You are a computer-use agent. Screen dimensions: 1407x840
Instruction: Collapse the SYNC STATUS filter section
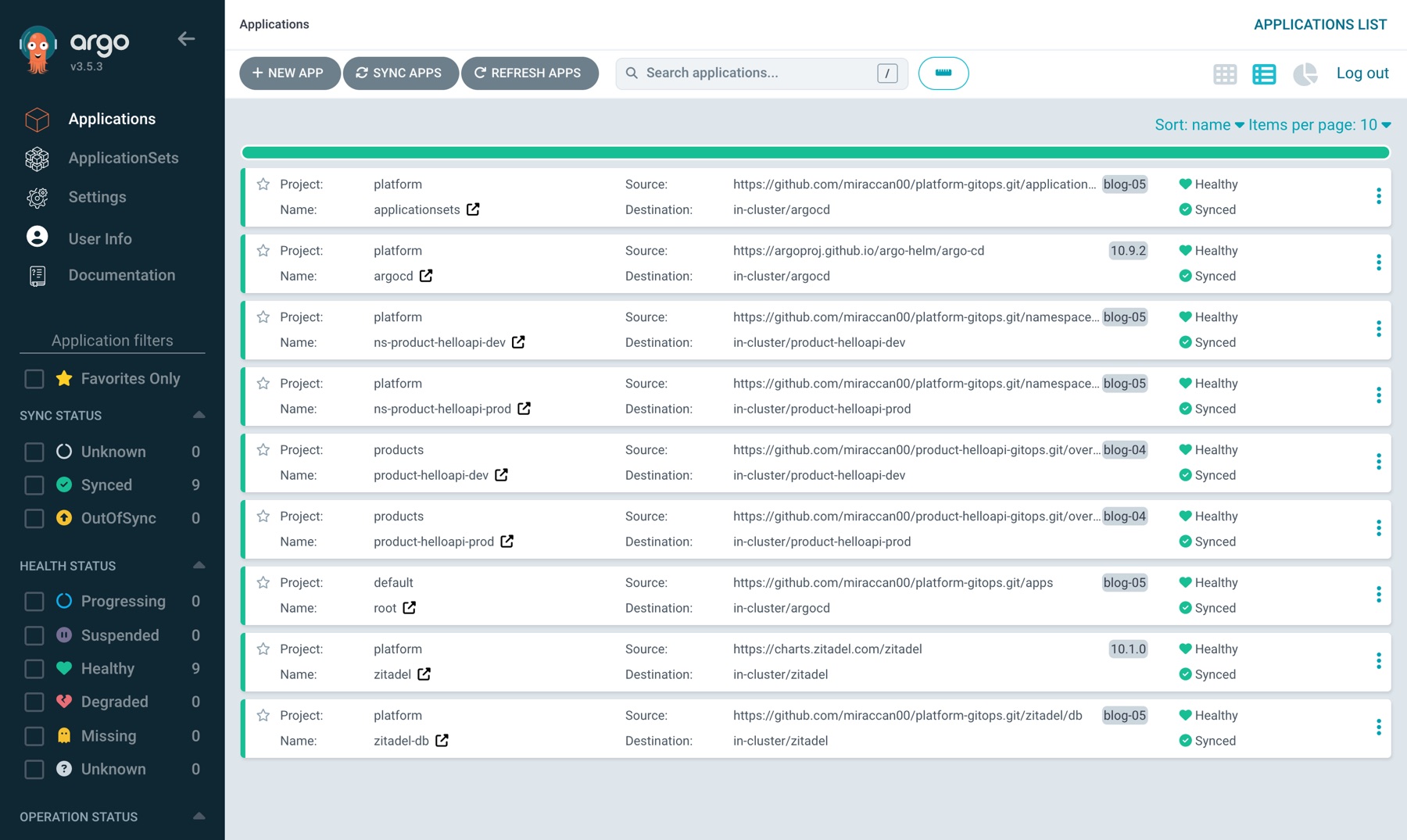(x=199, y=415)
